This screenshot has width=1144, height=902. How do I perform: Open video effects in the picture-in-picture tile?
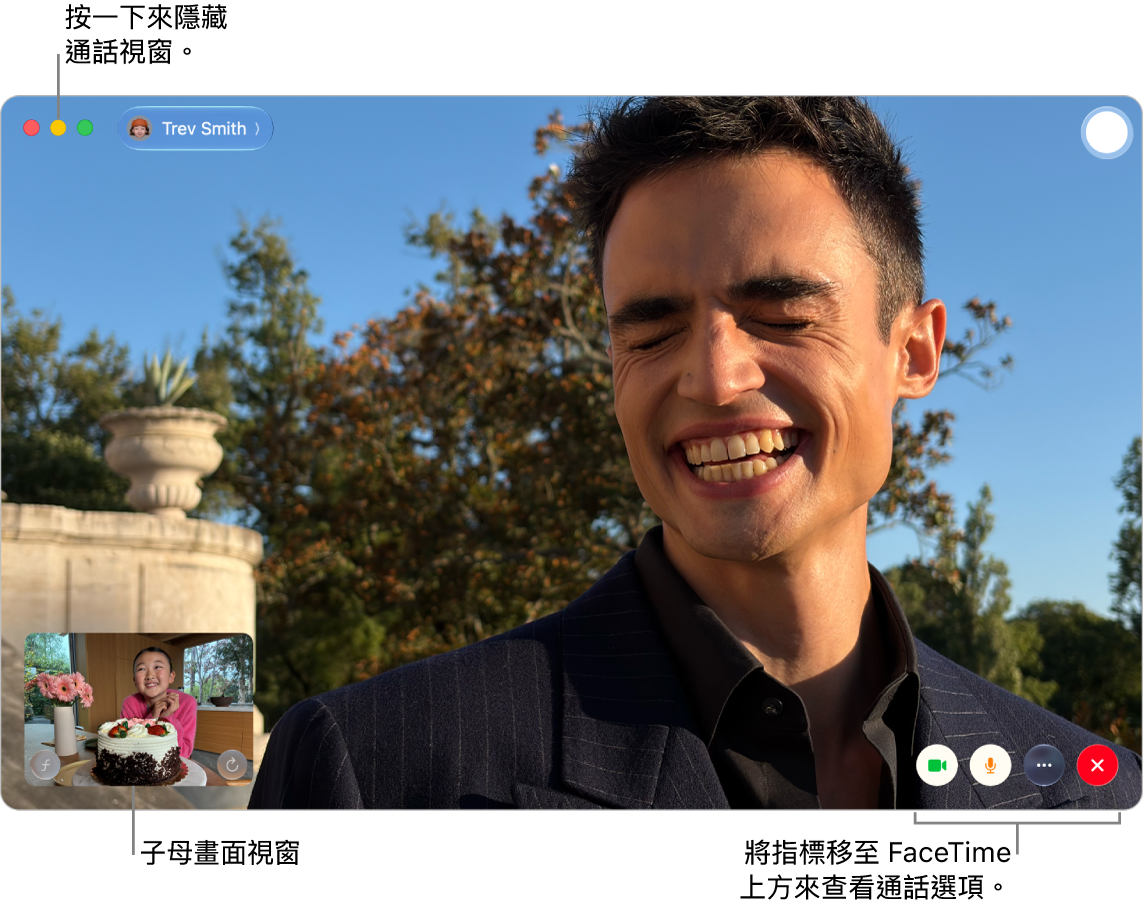pyautogui.click(x=45, y=765)
